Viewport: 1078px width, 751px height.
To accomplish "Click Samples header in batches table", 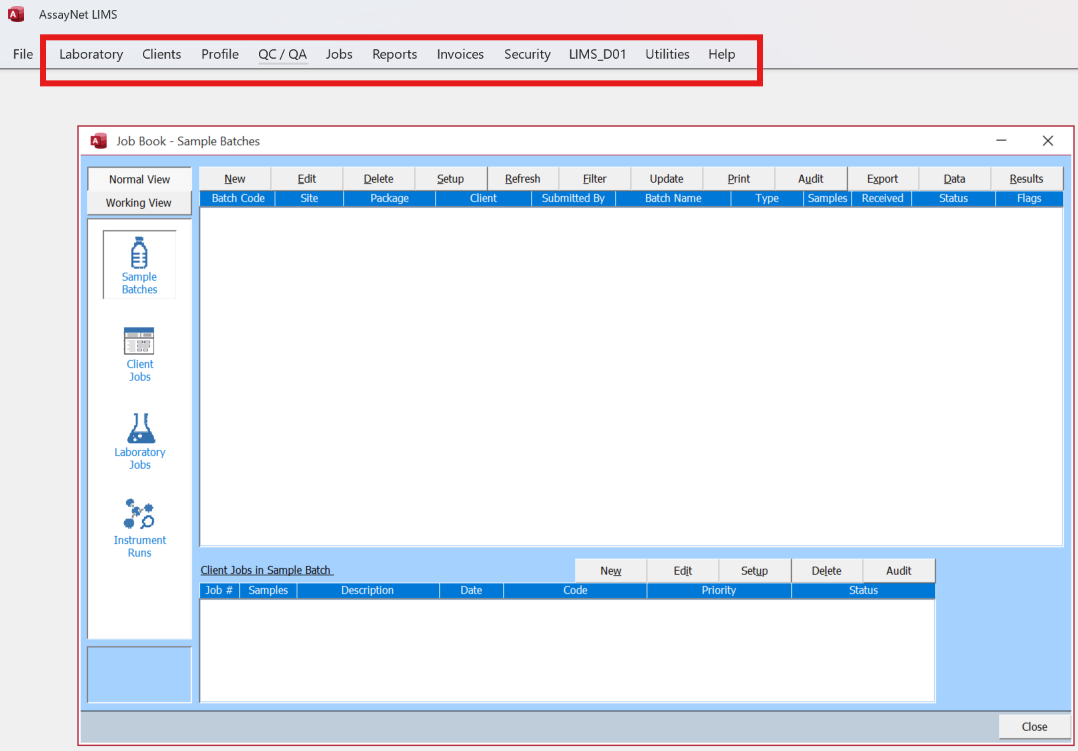I will coord(827,198).
